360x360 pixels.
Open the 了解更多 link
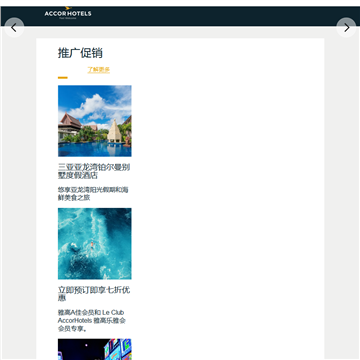(99, 70)
